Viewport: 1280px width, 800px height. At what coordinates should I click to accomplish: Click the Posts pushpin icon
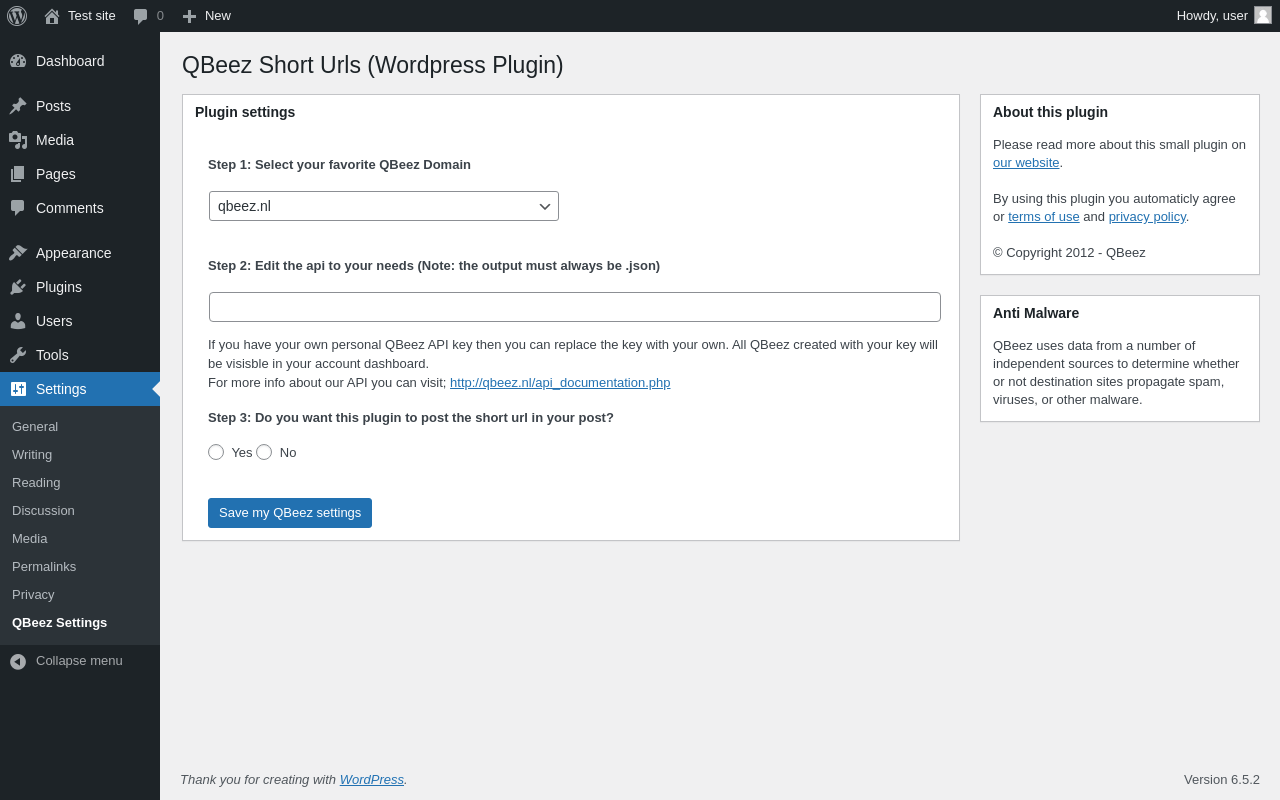[18, 106]
